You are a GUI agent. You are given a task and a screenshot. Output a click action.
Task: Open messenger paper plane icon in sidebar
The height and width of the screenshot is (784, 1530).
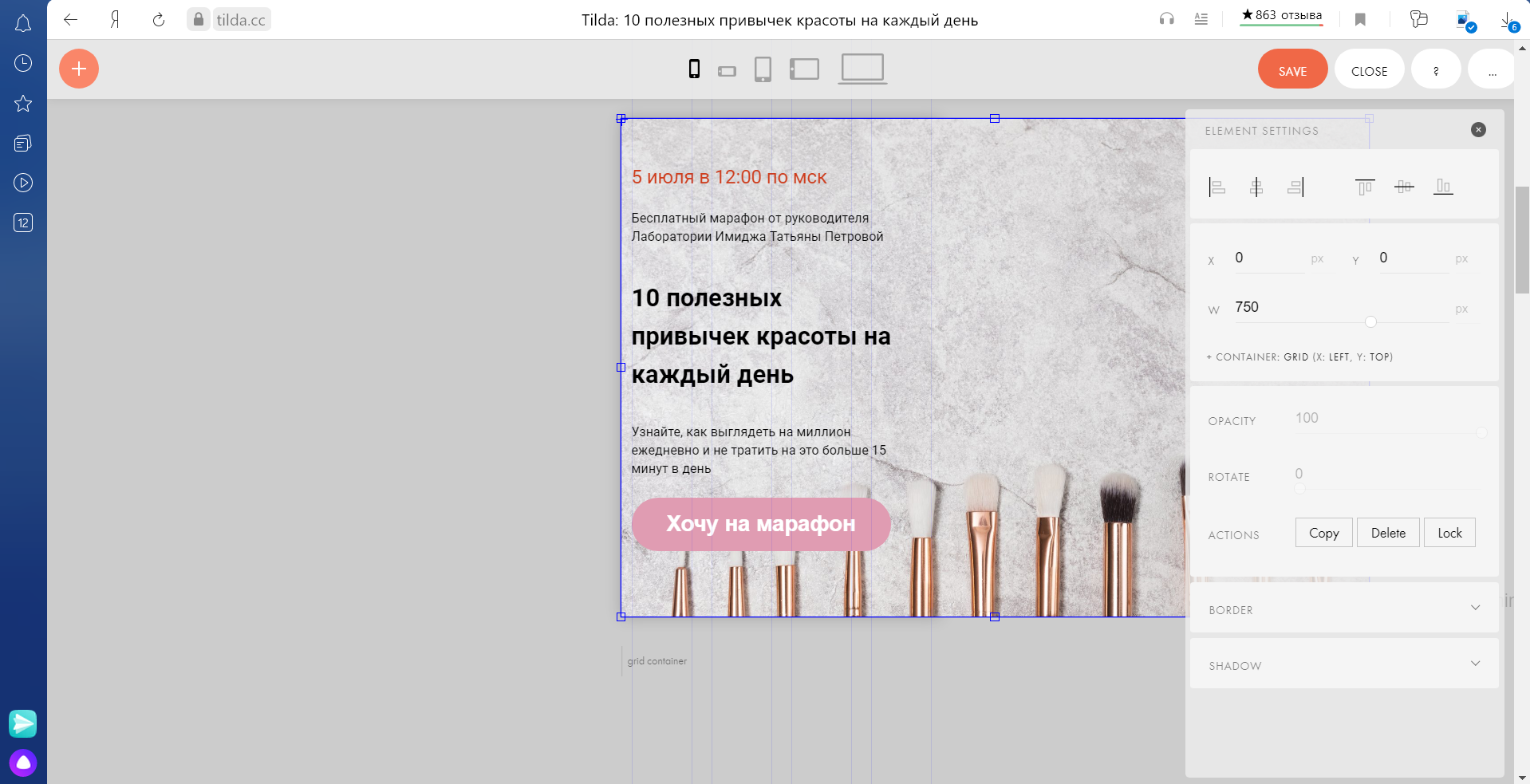(x=23, y=723)
